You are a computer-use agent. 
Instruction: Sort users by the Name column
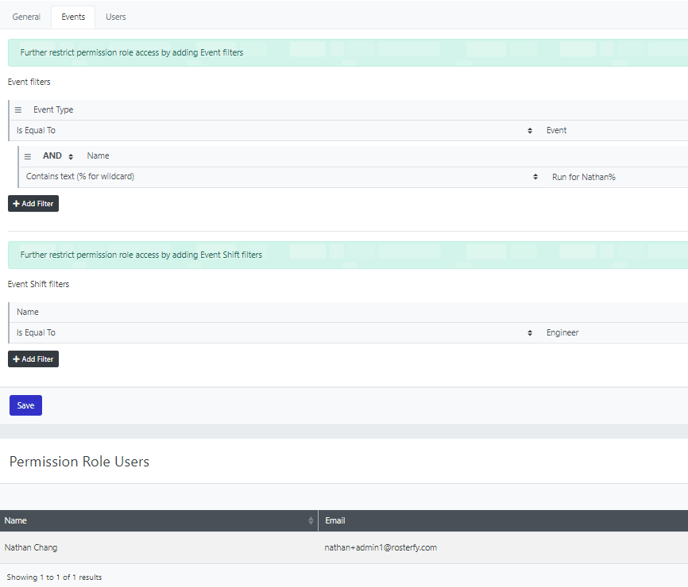click(159, 521)
